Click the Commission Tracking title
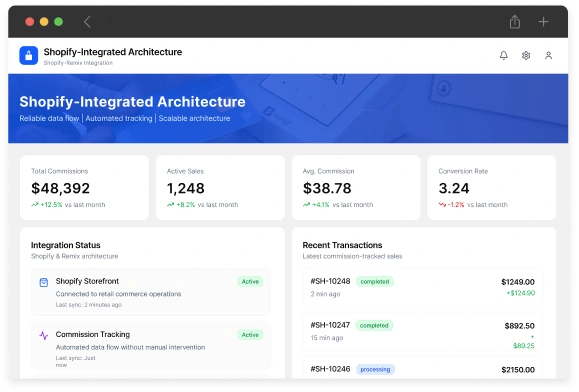 coord(93,334)
